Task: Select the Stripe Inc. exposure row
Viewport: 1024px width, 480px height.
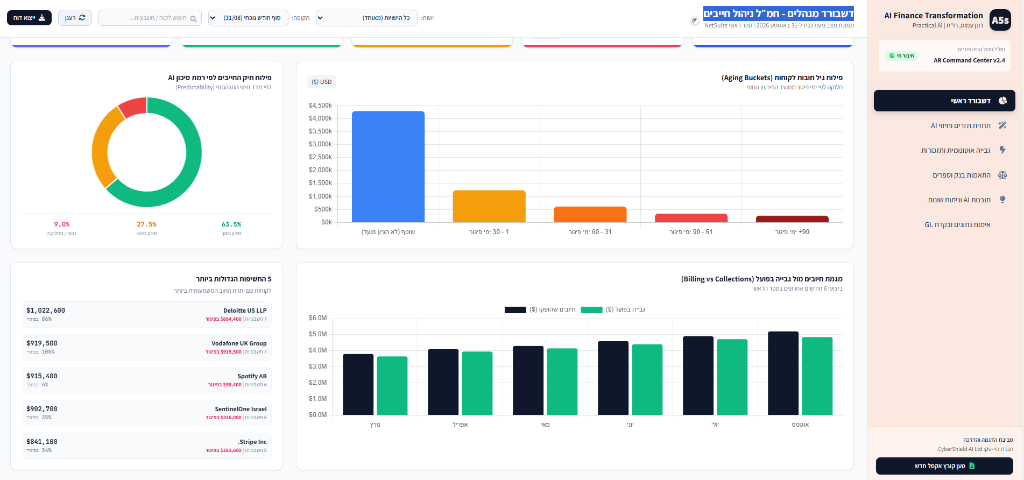Action: 146,445
